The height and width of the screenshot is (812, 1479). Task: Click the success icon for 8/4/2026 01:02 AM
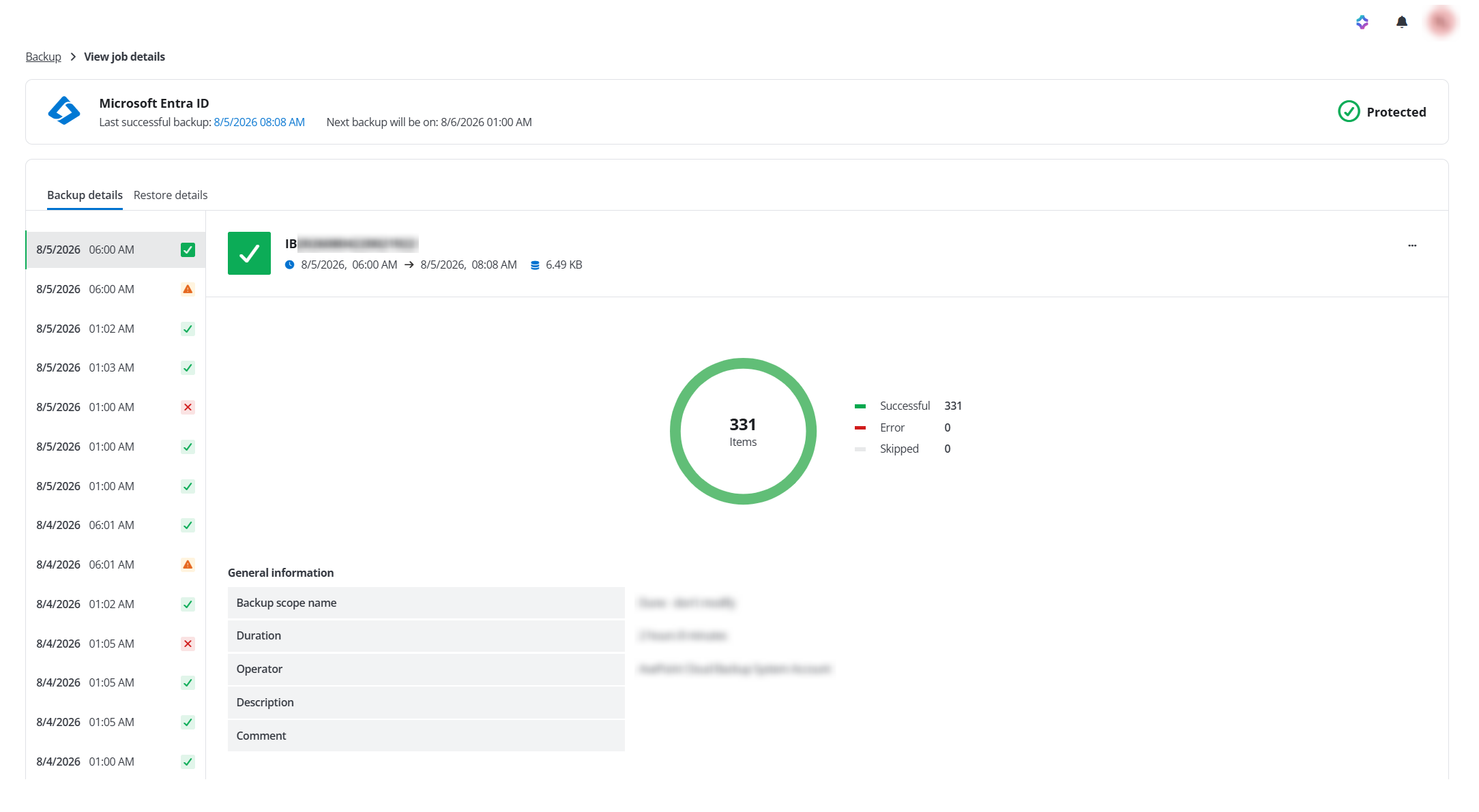pyautogui.click(x=188, y=605)
